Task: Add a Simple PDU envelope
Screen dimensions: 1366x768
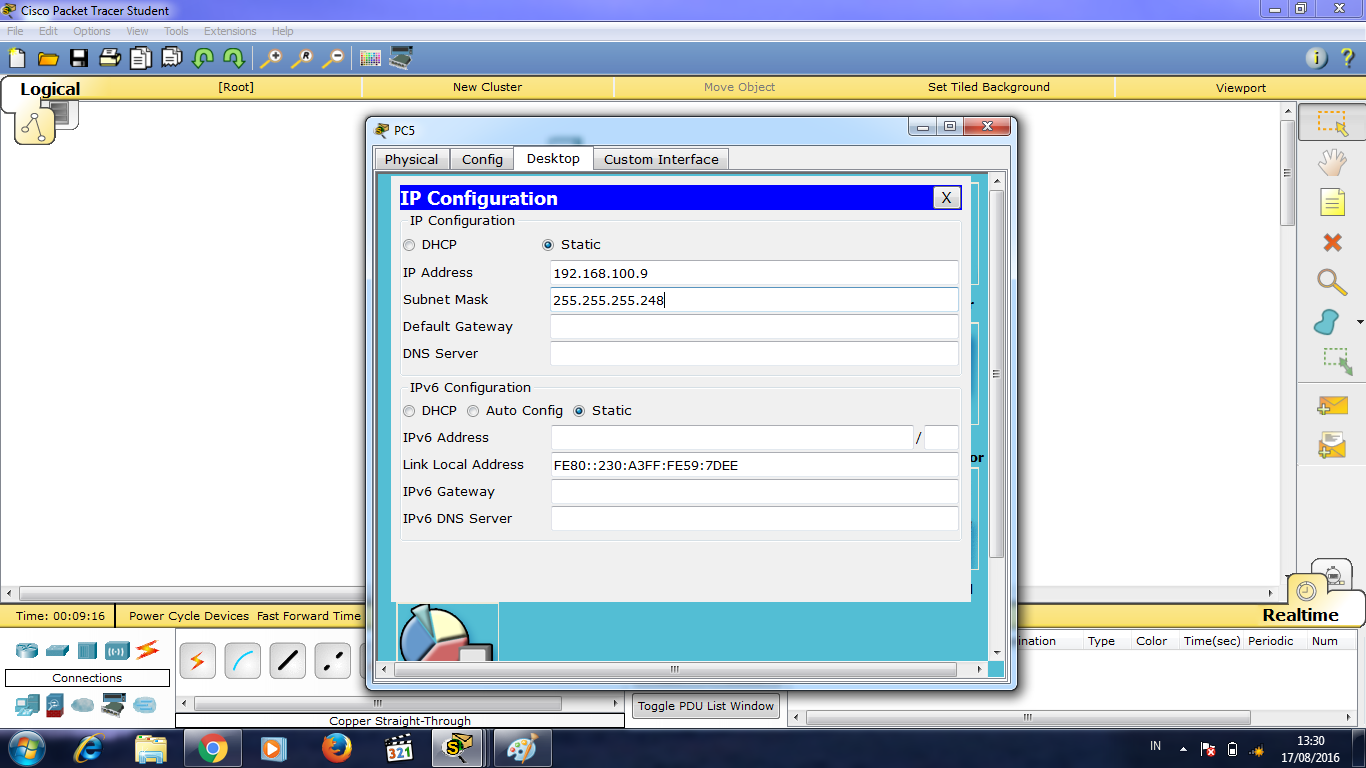Action: click(1332, 405)
